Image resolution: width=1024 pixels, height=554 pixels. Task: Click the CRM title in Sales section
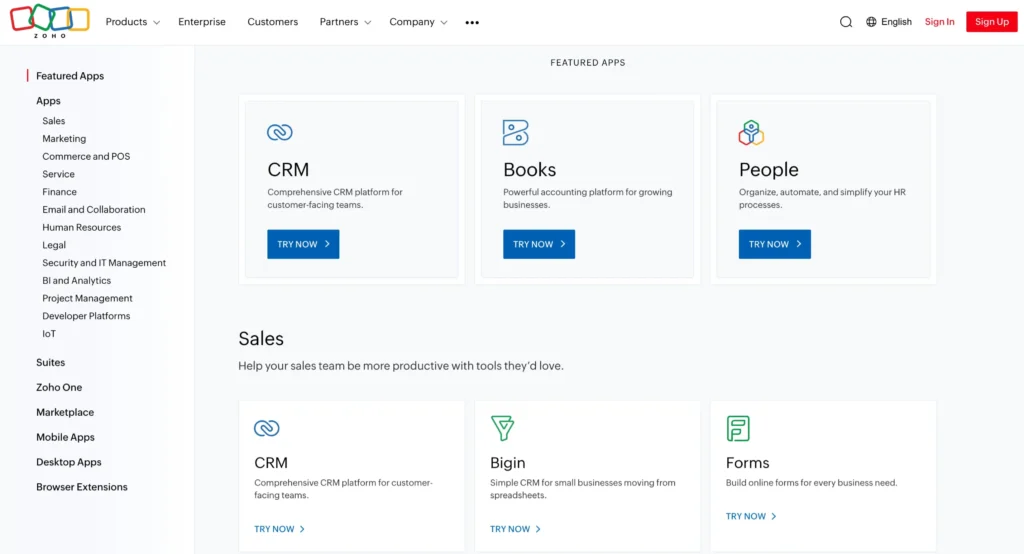click(x=270, y=463)
